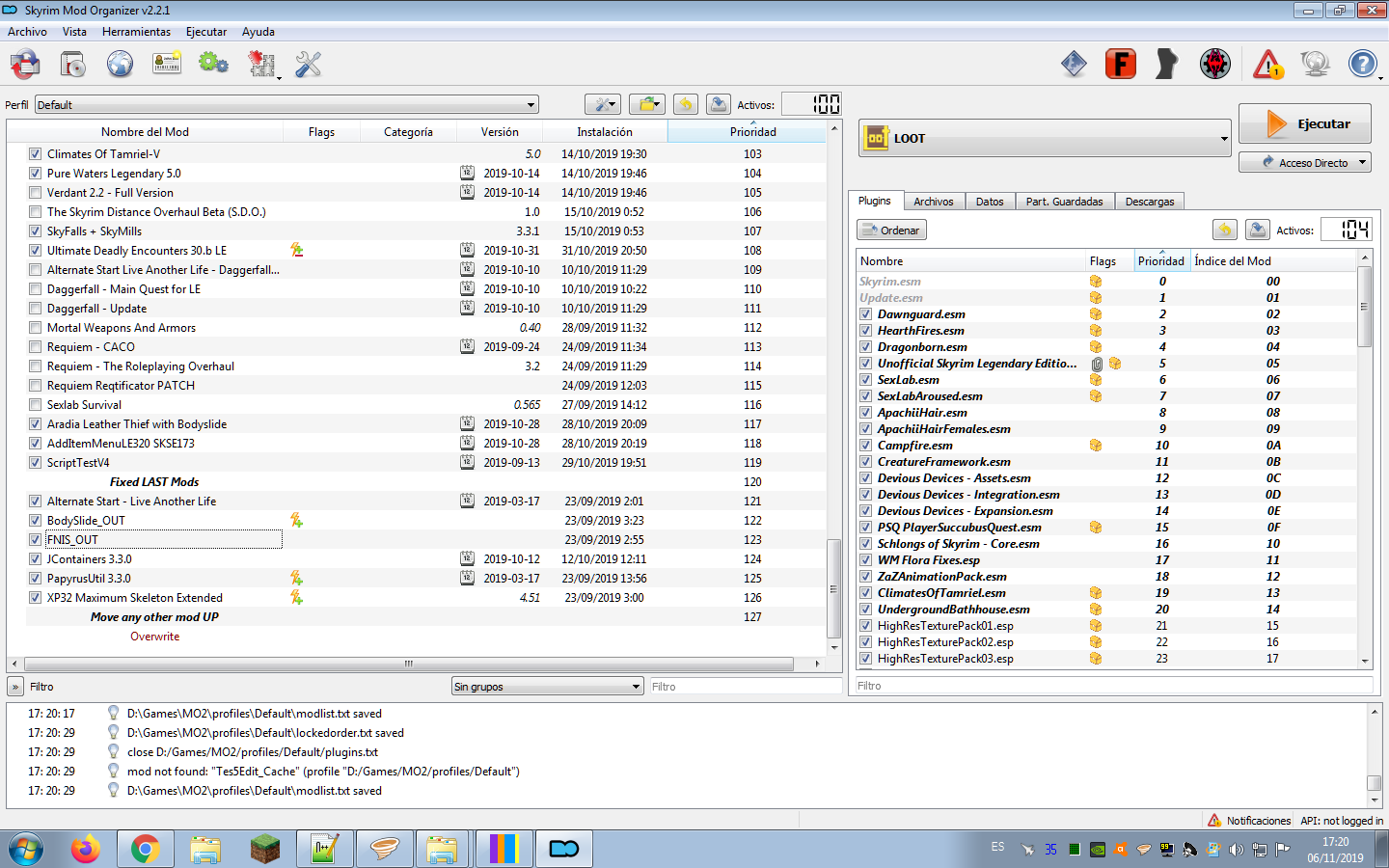
Task: Open the folder dropdown button above mod list
Action: click(x=647, y=104)
